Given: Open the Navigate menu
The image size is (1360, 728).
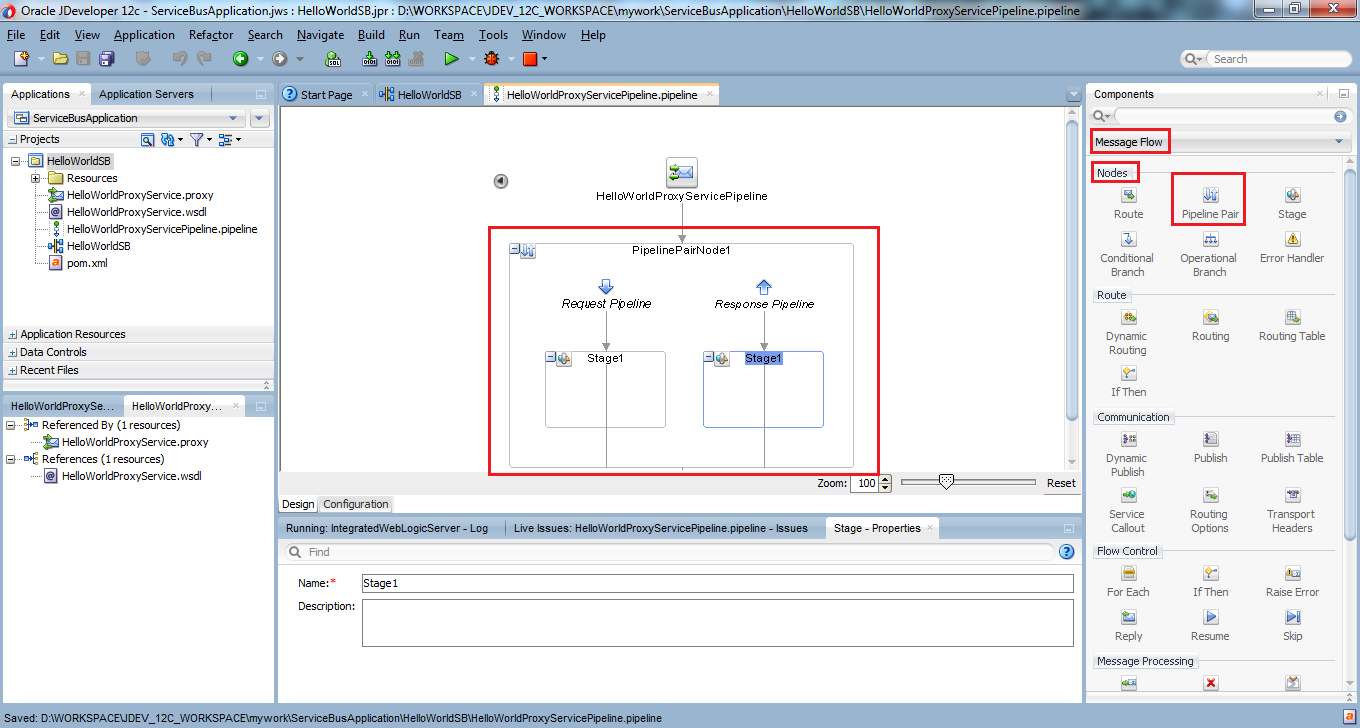Looking at the screenshot, I should 320,34.
